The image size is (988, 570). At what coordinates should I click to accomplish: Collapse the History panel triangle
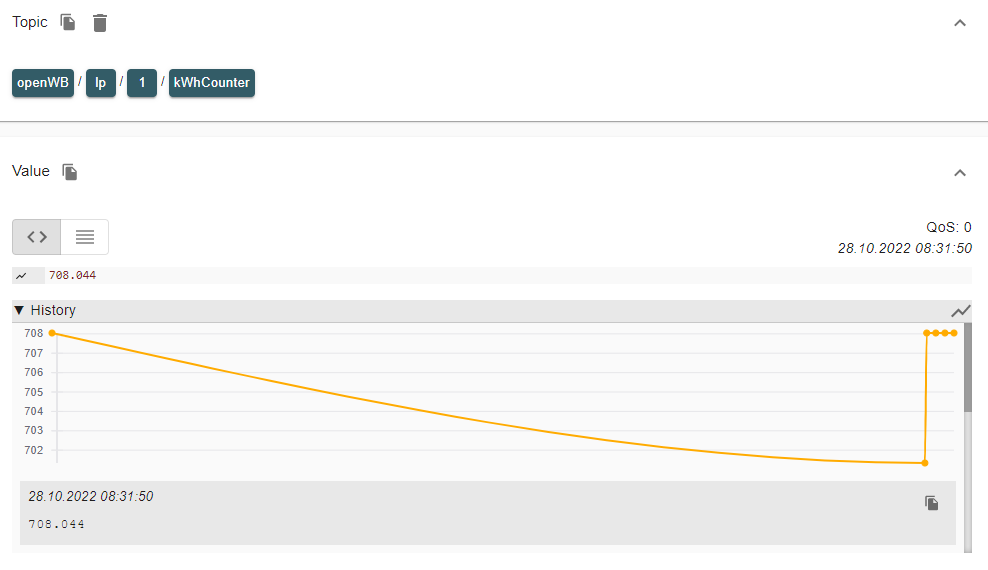tap(19, 311)
